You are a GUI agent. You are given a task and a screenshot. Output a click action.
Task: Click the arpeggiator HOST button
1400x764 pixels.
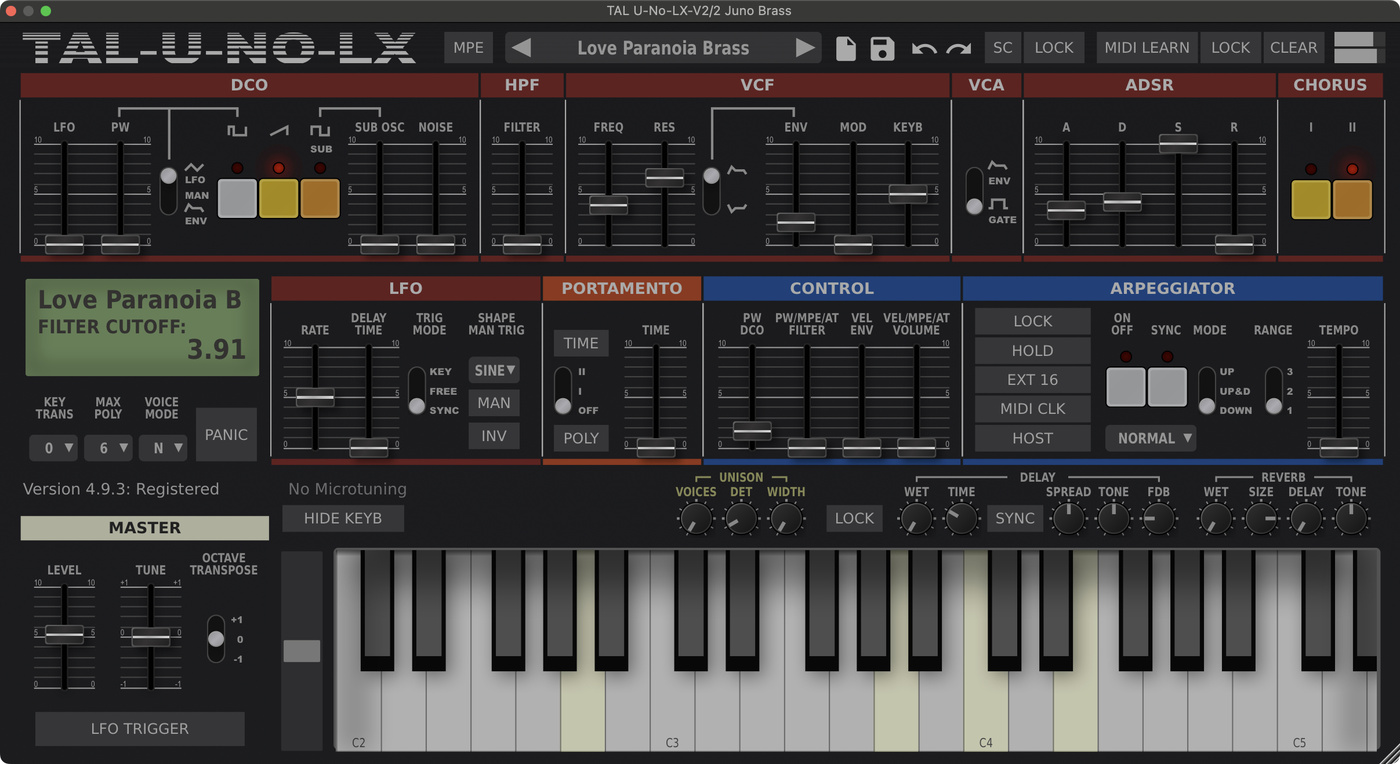coord(1032,438)
